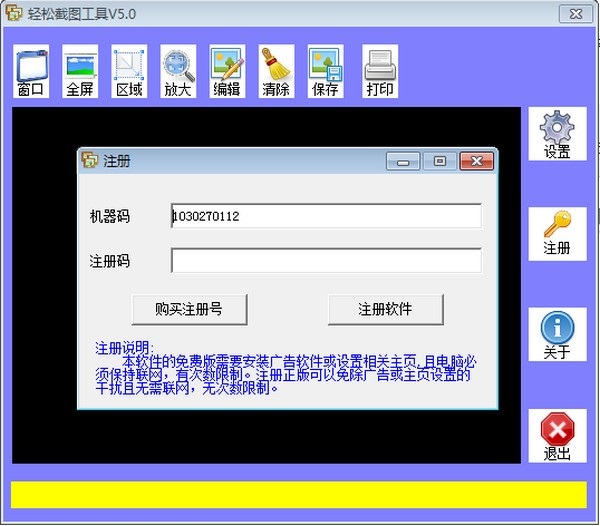The width and height of the screenshot is (600, 526).
Task: Click the 机器码 label
Action: [x=110, y=216]
